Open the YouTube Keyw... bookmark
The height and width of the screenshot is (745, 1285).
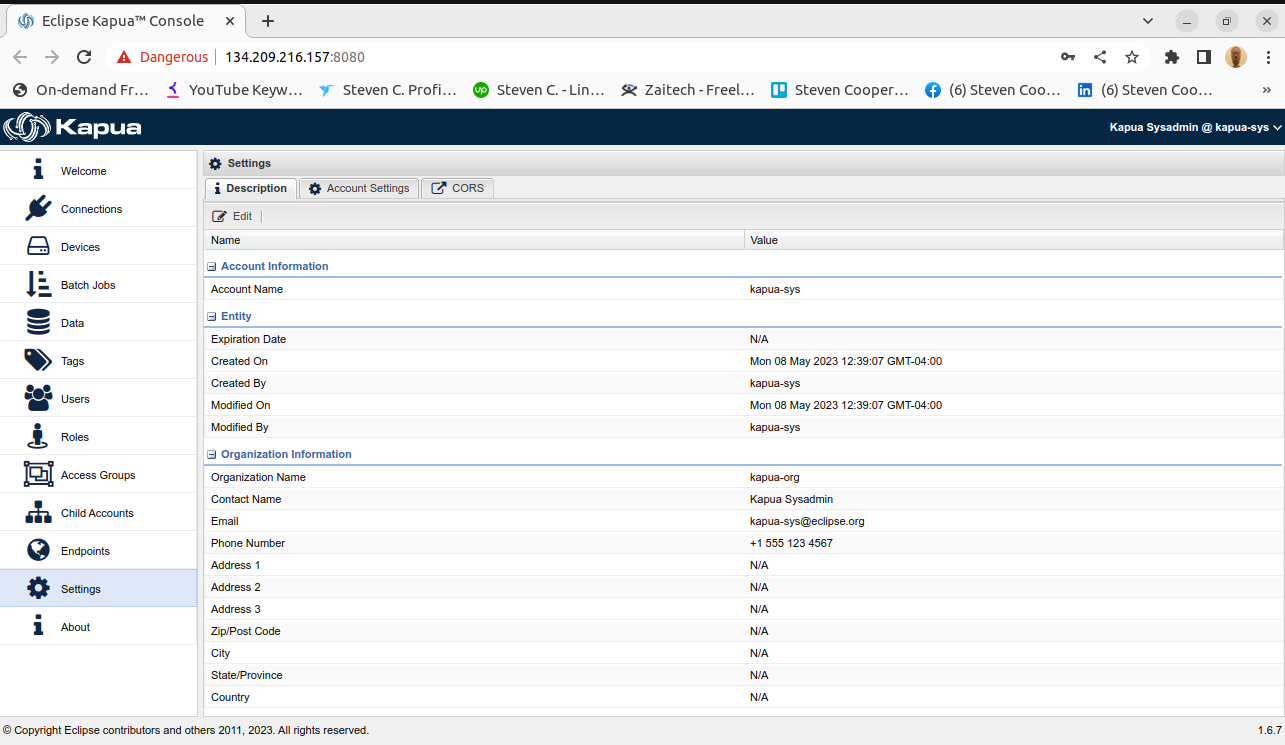234,90
